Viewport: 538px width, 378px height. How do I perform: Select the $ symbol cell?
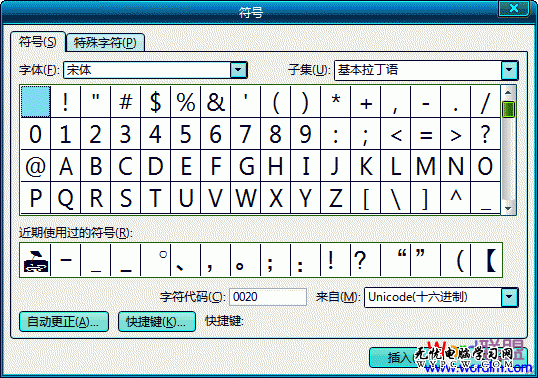click(155, 102)
